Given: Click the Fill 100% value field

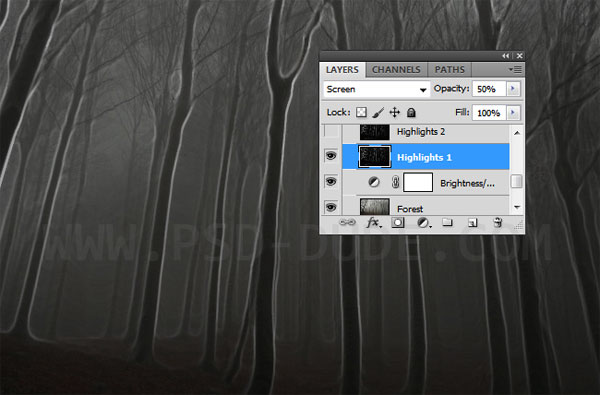Looking at the screenshot, I should [x=489, y=113].
